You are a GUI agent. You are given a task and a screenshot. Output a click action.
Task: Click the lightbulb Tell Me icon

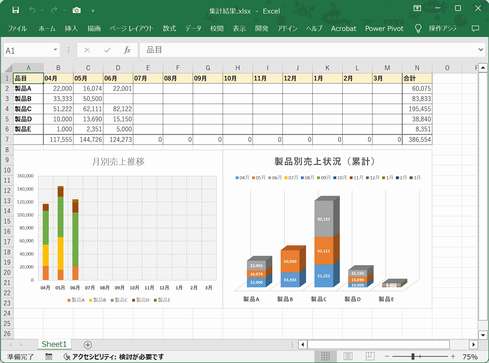(418, 29)
